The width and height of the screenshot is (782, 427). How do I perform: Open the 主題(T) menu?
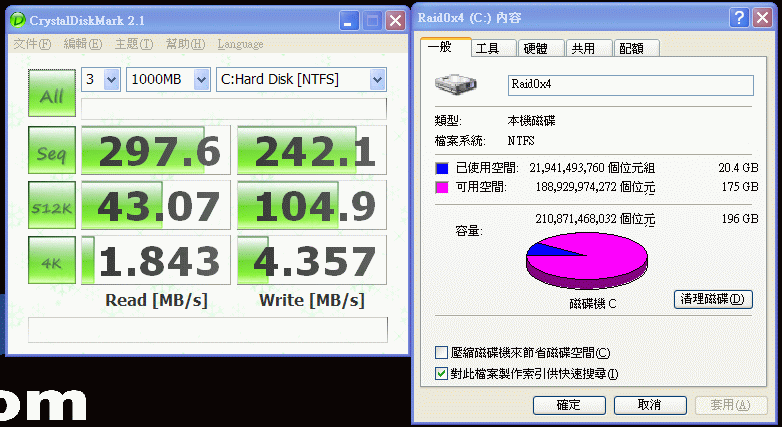(134, 44)
